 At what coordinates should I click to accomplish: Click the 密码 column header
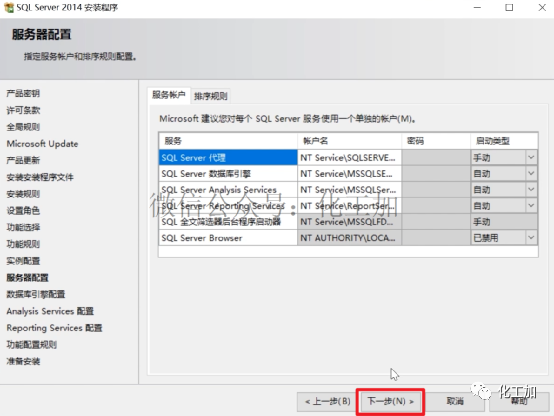pyautogui.click(x=436, y=141)
